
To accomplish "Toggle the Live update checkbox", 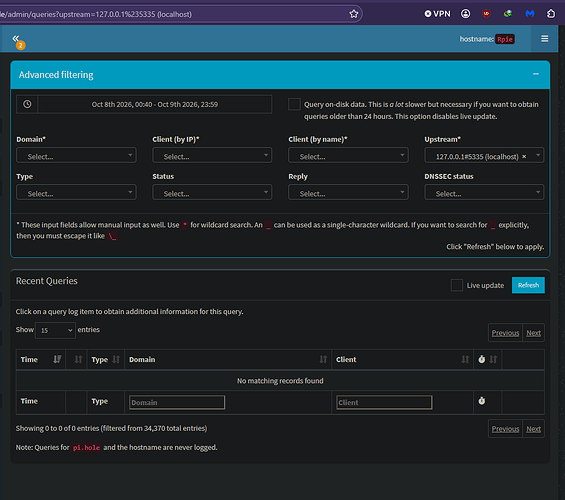I will coord(457,285).
